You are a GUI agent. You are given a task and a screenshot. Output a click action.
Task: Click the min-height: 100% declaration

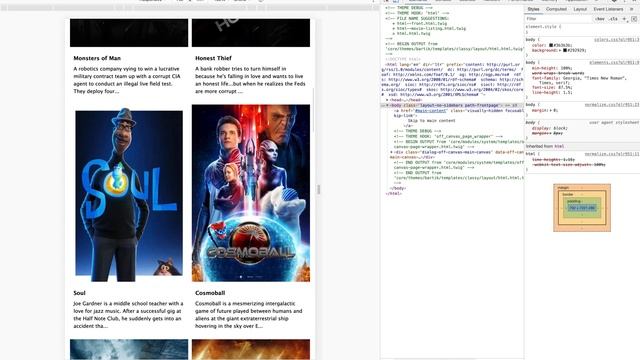[x=552, y=68]
